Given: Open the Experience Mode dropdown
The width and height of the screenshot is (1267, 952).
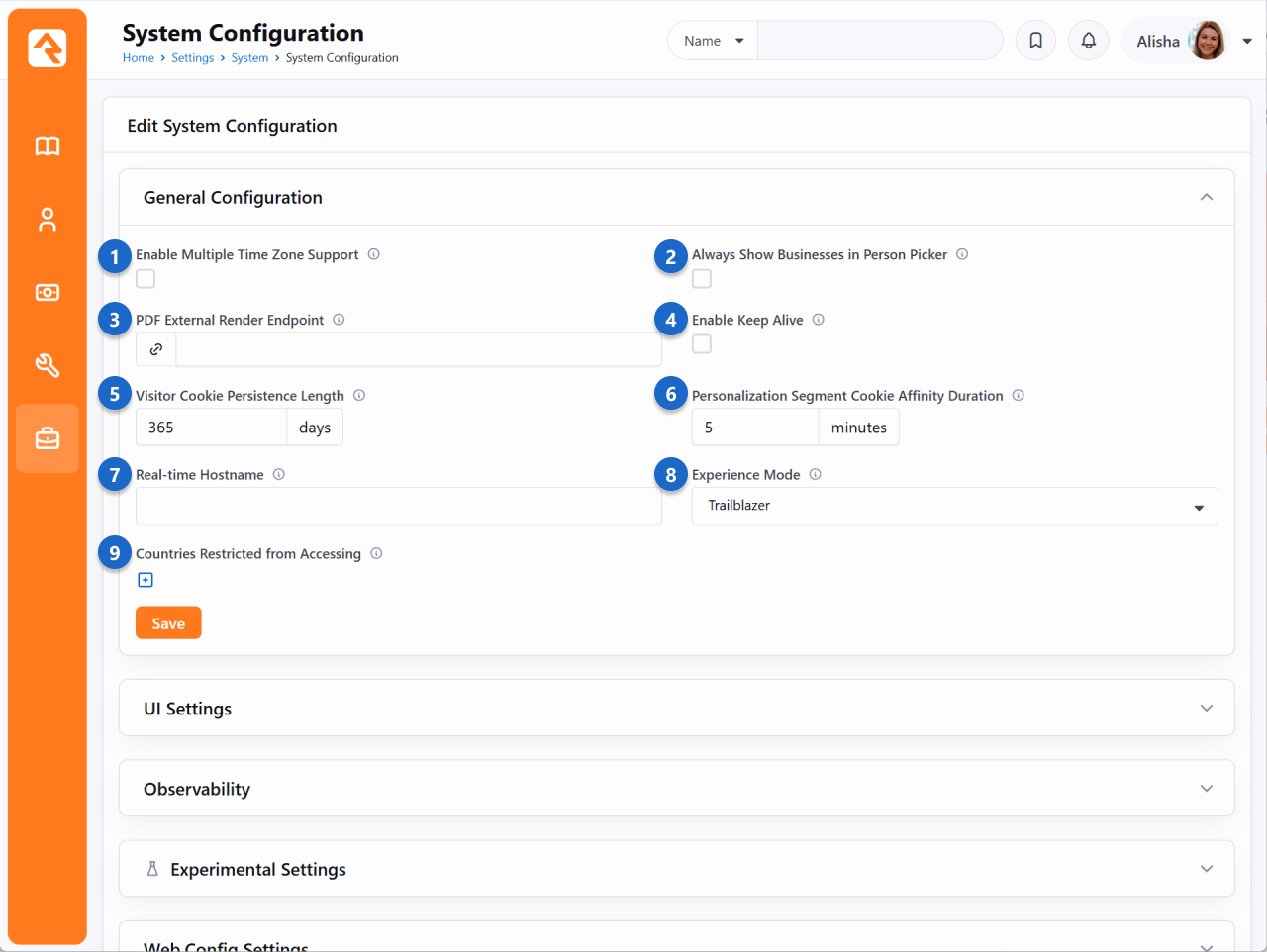Looking at the screenshot, I should [x=954, y=506].
